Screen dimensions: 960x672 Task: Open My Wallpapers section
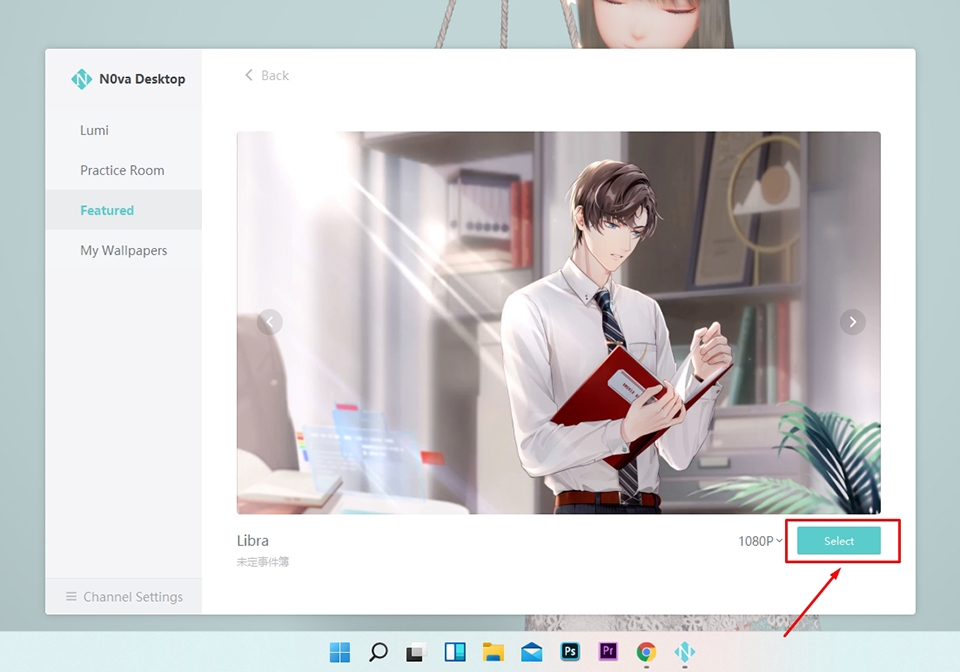pos(124,250)
